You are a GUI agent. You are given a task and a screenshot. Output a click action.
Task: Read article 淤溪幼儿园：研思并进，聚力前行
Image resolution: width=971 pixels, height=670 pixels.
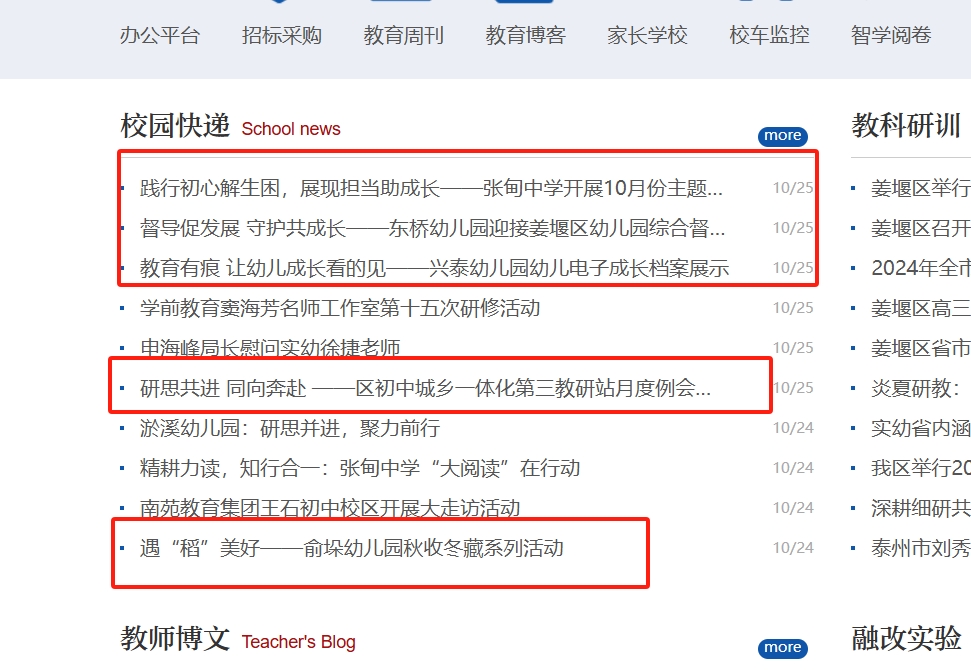(290, 428)
